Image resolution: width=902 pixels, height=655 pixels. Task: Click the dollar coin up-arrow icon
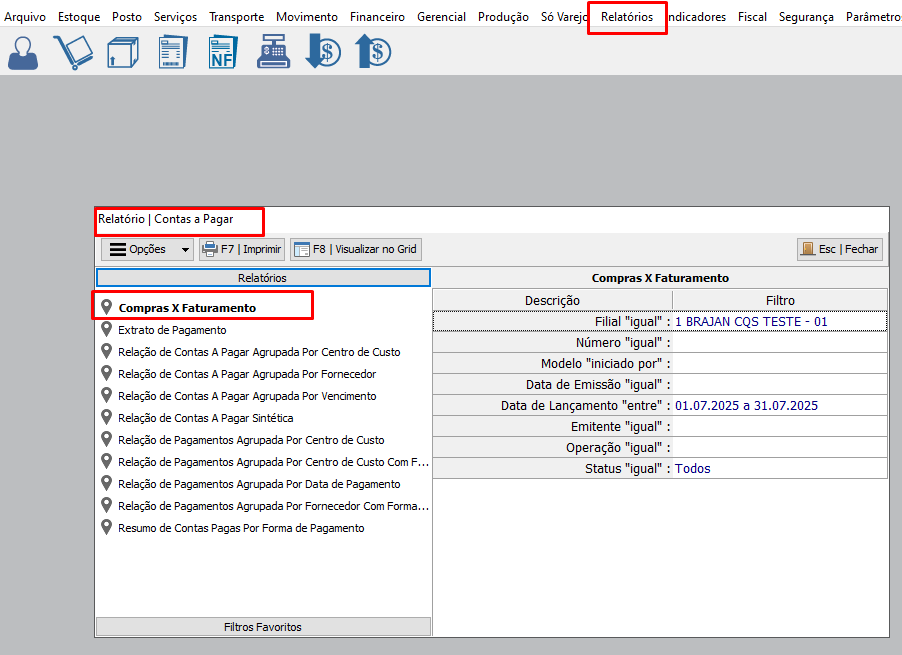(372, 52)
